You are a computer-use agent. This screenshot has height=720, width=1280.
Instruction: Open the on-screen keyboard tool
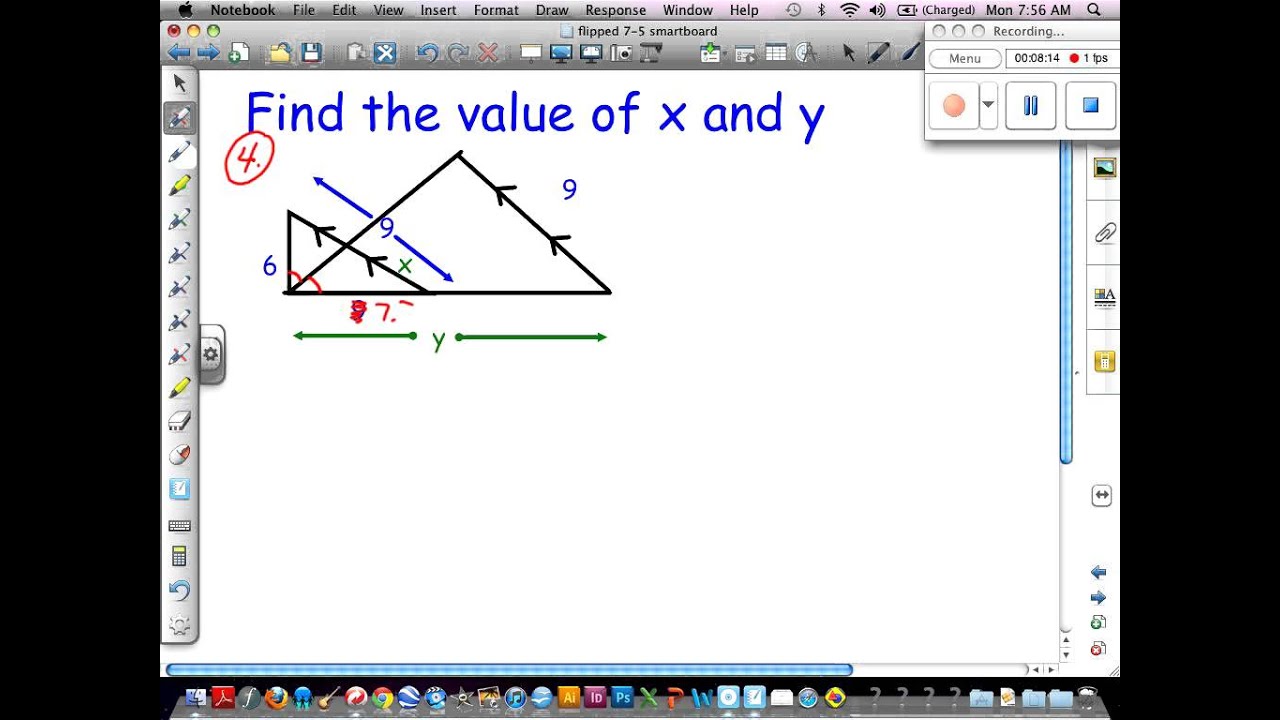click(x=180, y=525)
